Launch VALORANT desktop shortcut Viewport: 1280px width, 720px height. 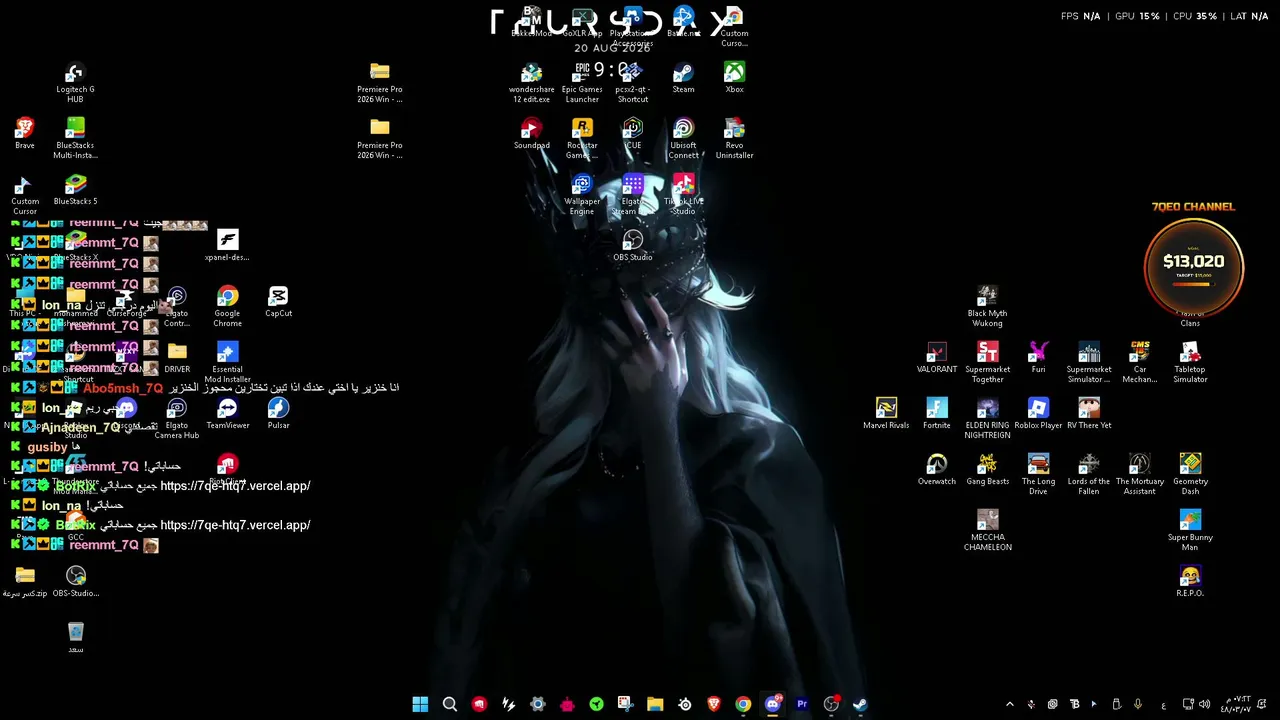tap(936, 357)
